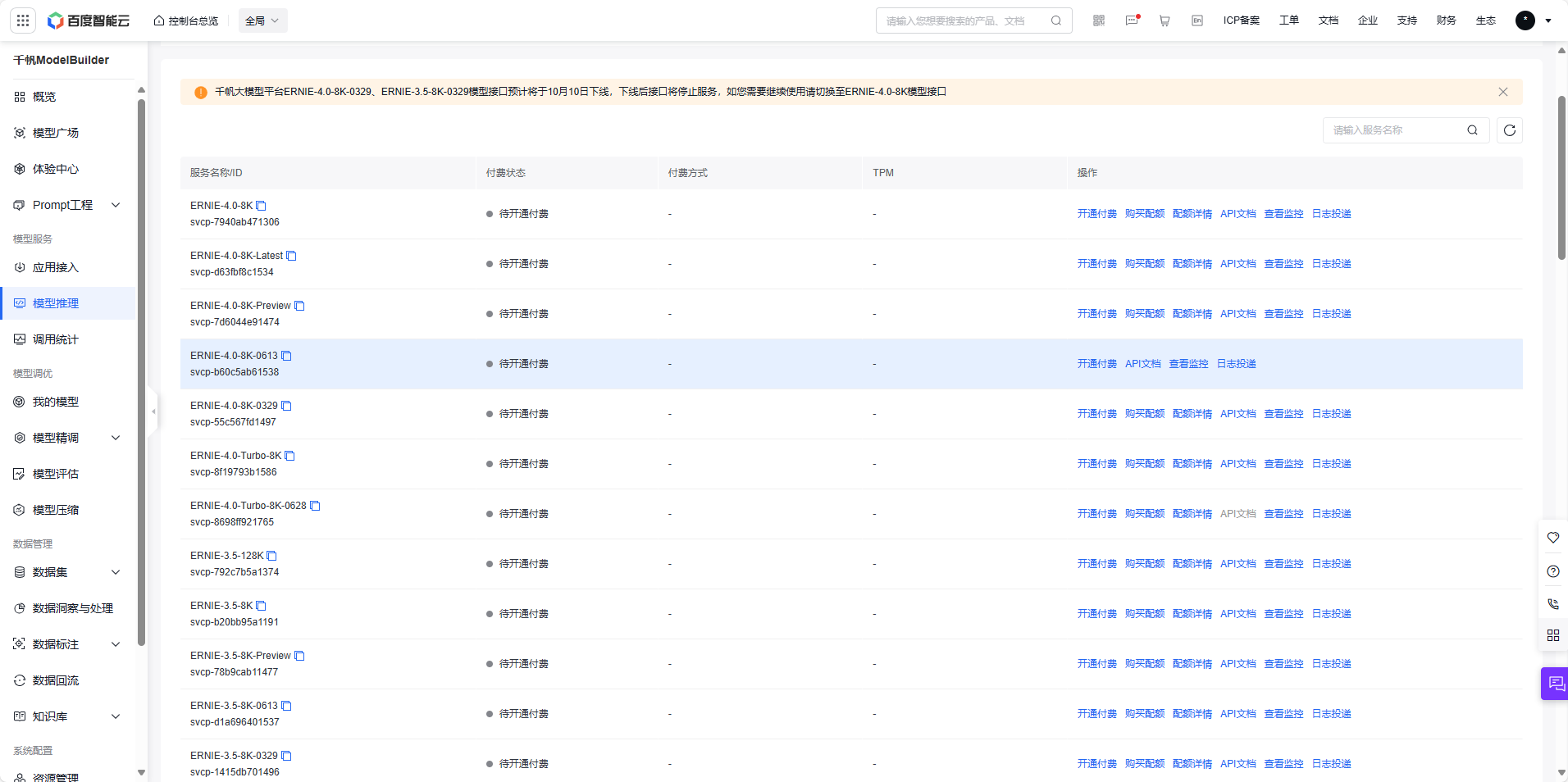This screenshot has height=782, width=1568.
Task: Expand 模型精调 sidebar section
Action: (68, 438)
